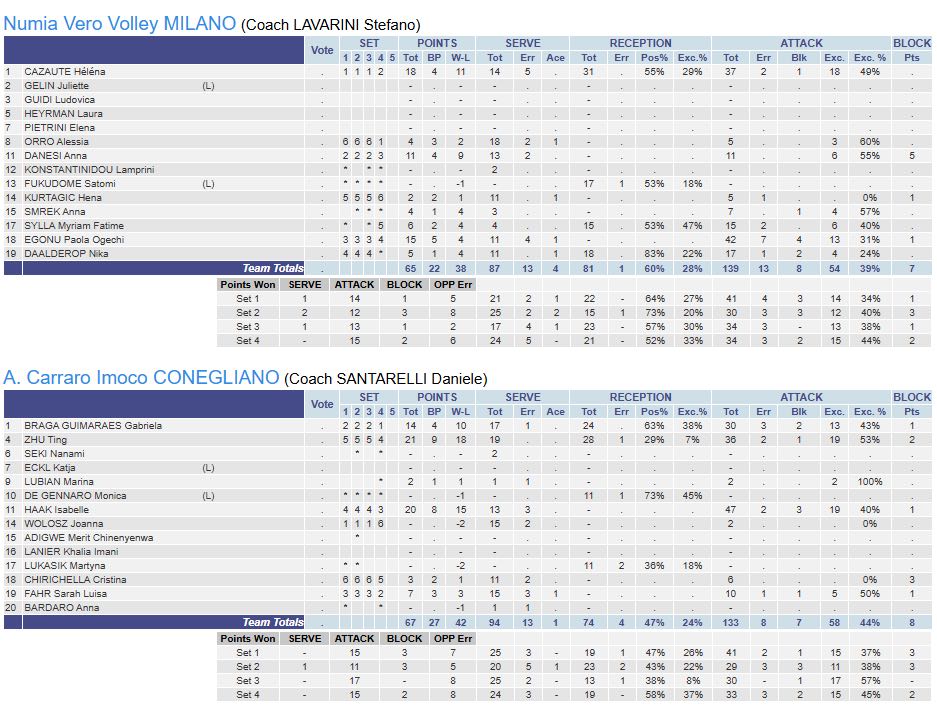Click Milano OPP Err column header
937x718 pixels.
453,285
